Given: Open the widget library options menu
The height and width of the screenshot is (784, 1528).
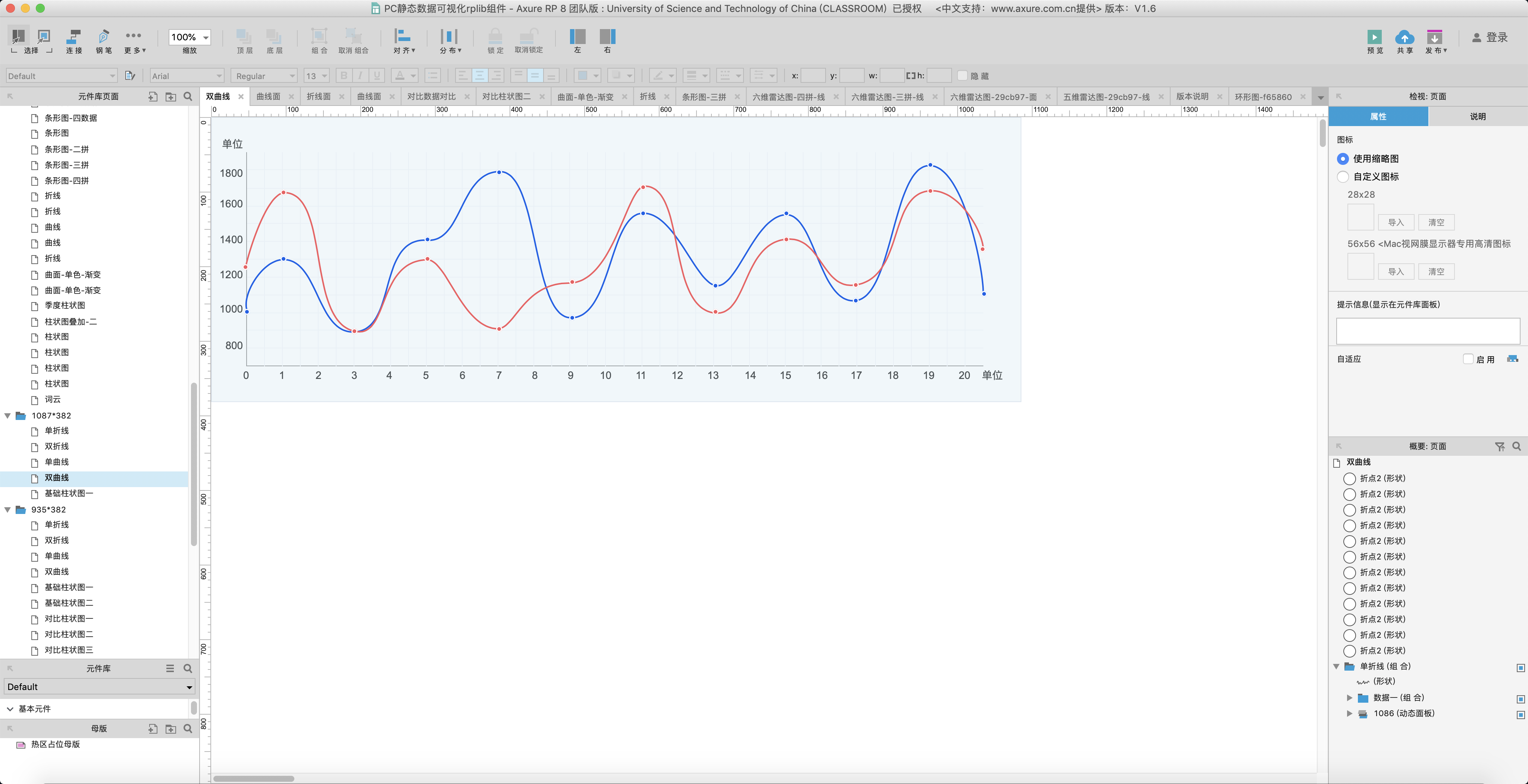Looking at the screenshot, I should pyautogui.click(x=170, y=668).
